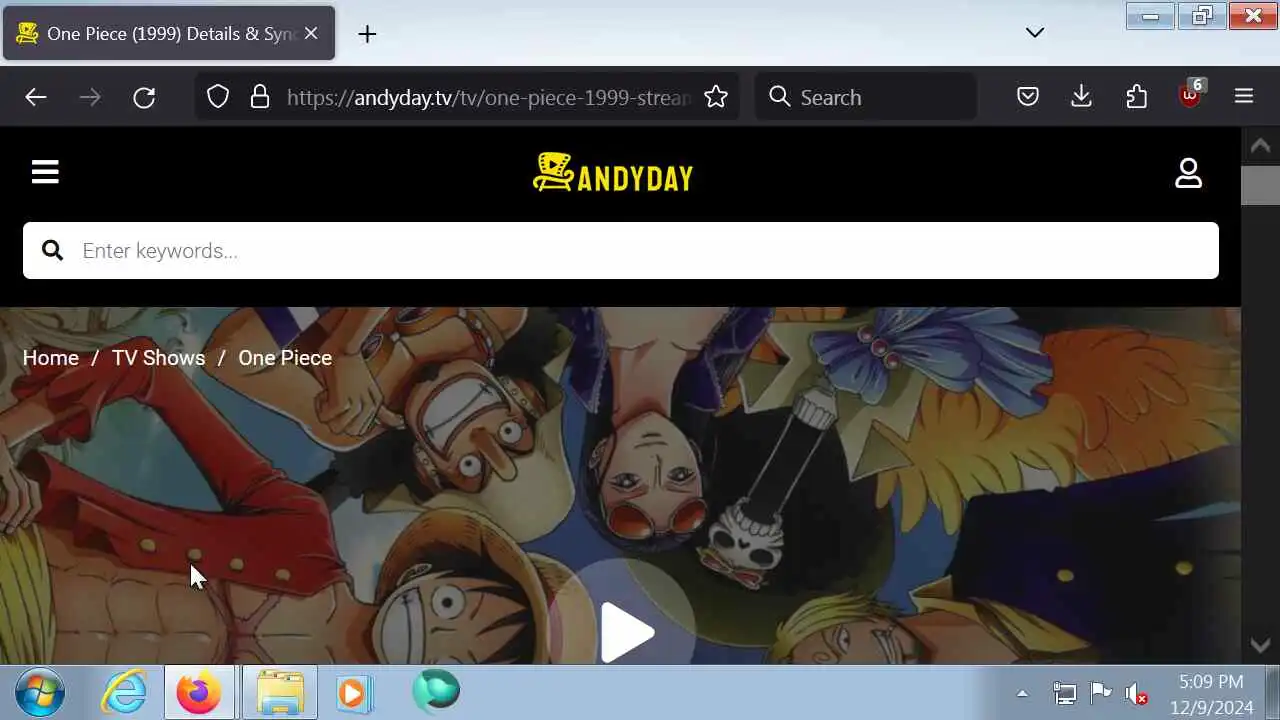Click the scrollbar up arrow

pyautogui.click(x=1260, y=146)
